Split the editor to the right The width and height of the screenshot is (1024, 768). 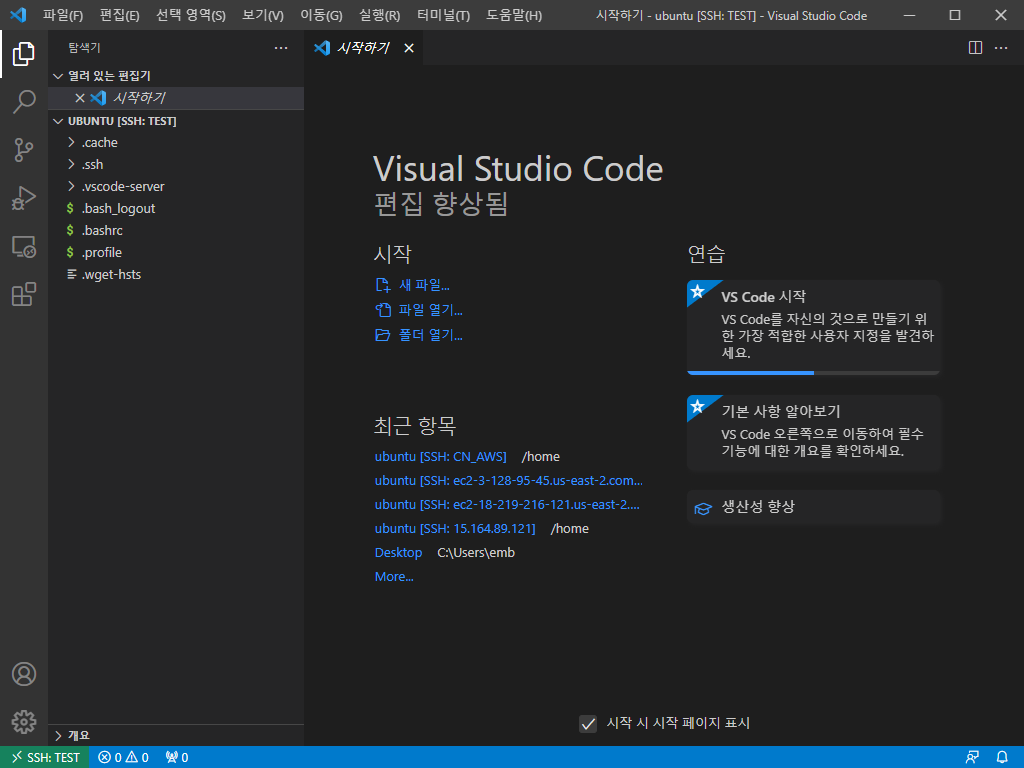click(975, 48)
